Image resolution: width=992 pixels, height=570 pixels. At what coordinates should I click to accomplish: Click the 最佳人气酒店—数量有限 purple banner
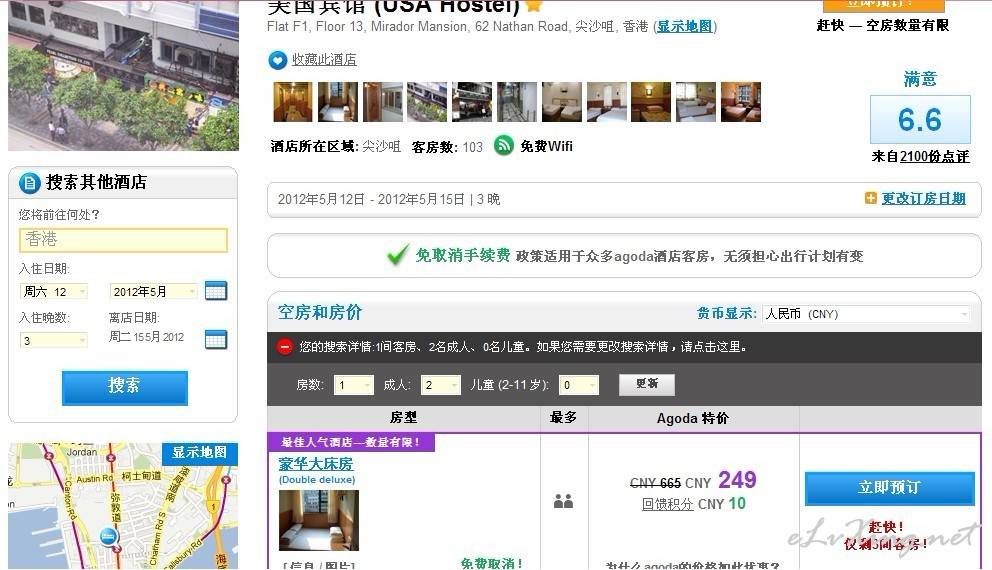[350, 442]
